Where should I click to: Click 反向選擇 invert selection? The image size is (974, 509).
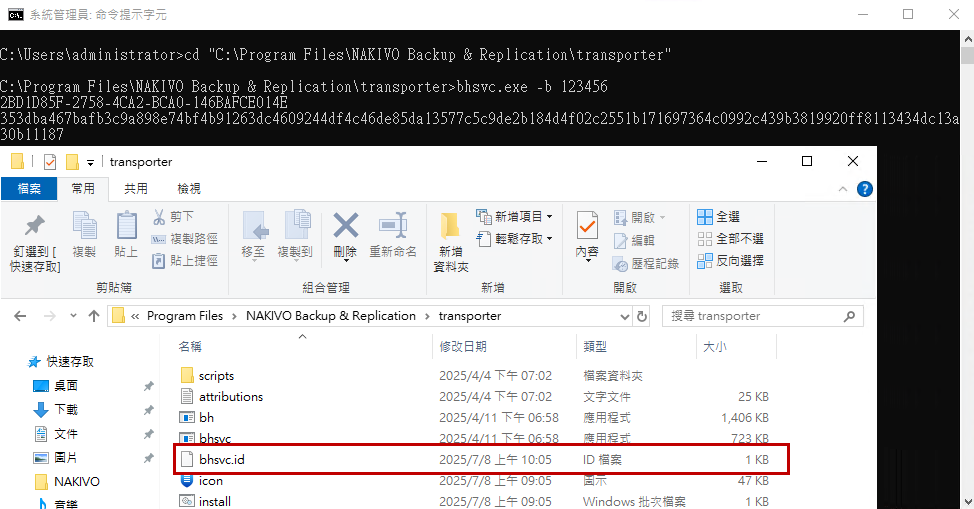point(730,260)
